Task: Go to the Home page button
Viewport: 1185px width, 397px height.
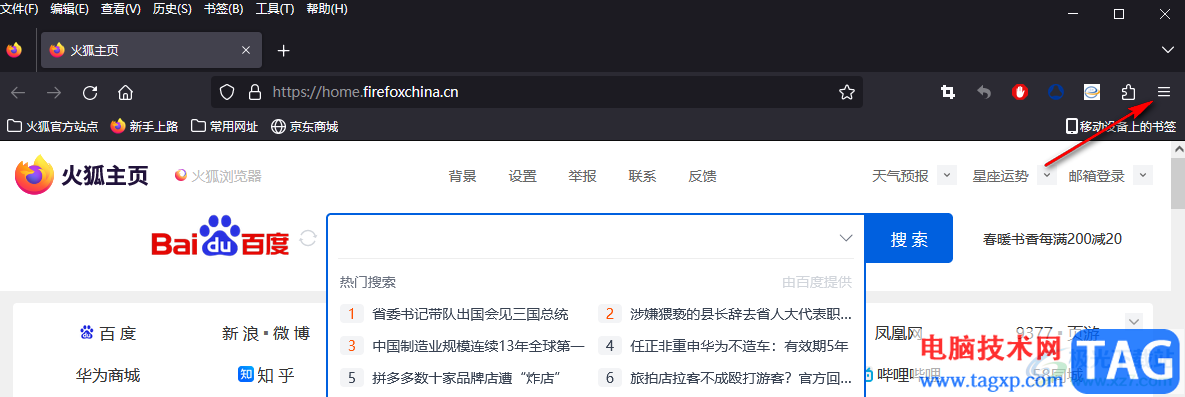Action: point(125,92)
